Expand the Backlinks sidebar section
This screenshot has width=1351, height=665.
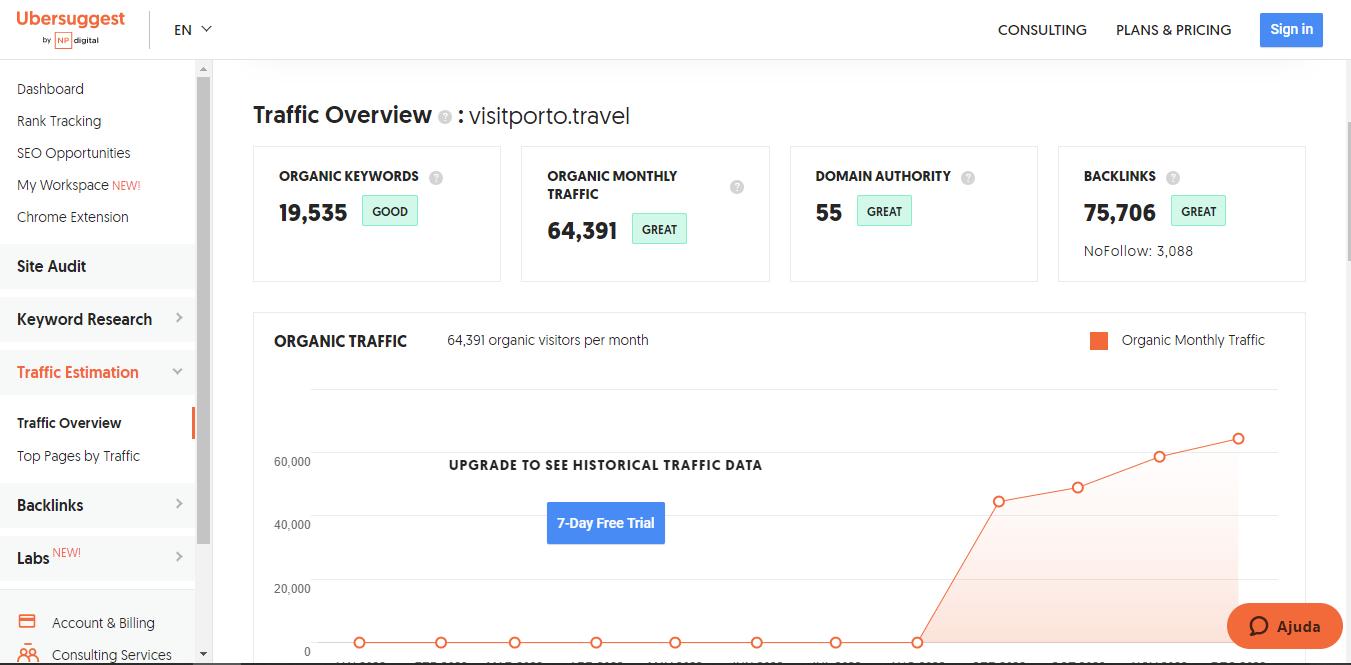[x=97, y=505]
